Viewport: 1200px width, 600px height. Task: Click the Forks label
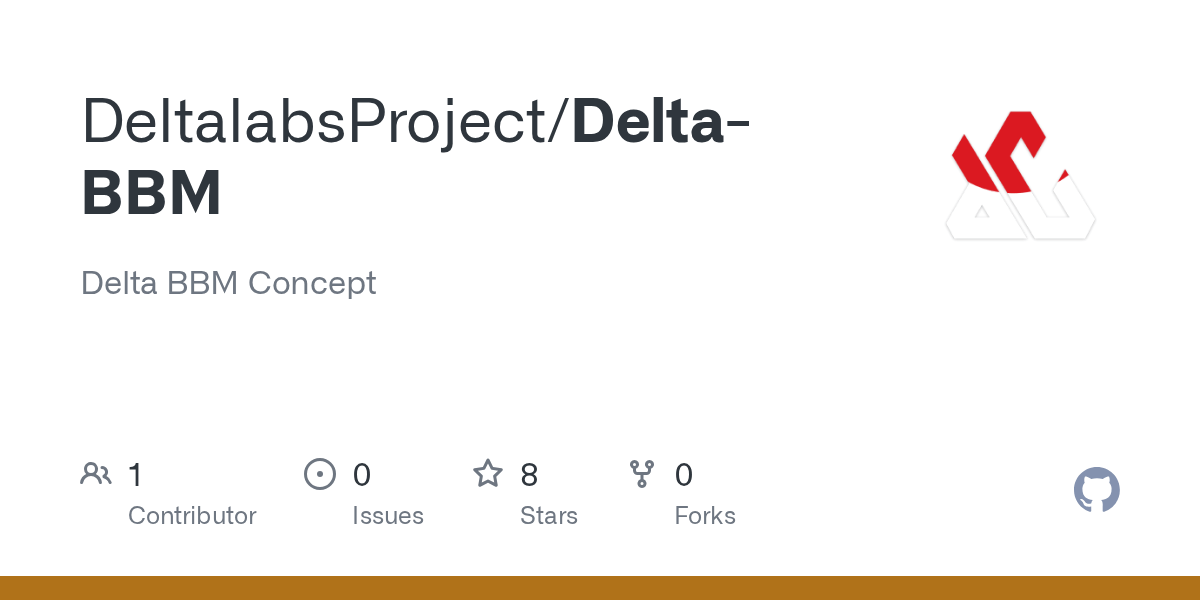705,516
